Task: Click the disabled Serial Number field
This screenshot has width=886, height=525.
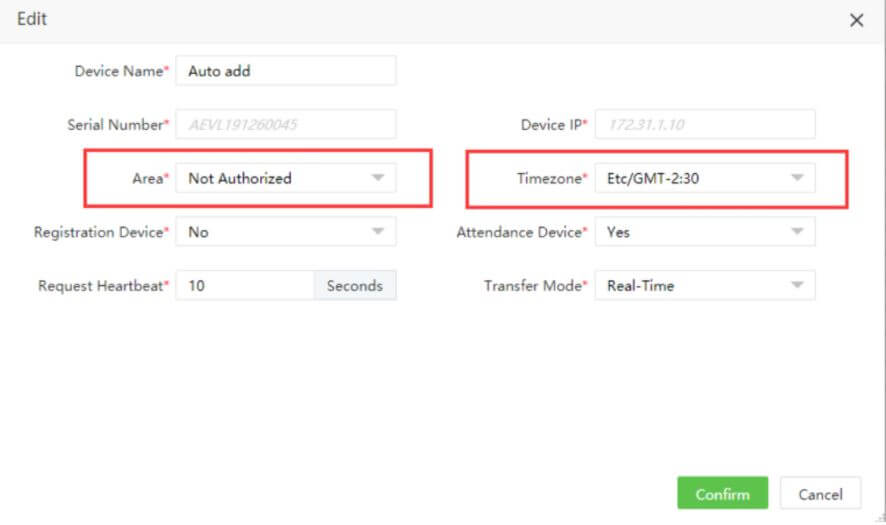Action: click(x=286, y=125)
